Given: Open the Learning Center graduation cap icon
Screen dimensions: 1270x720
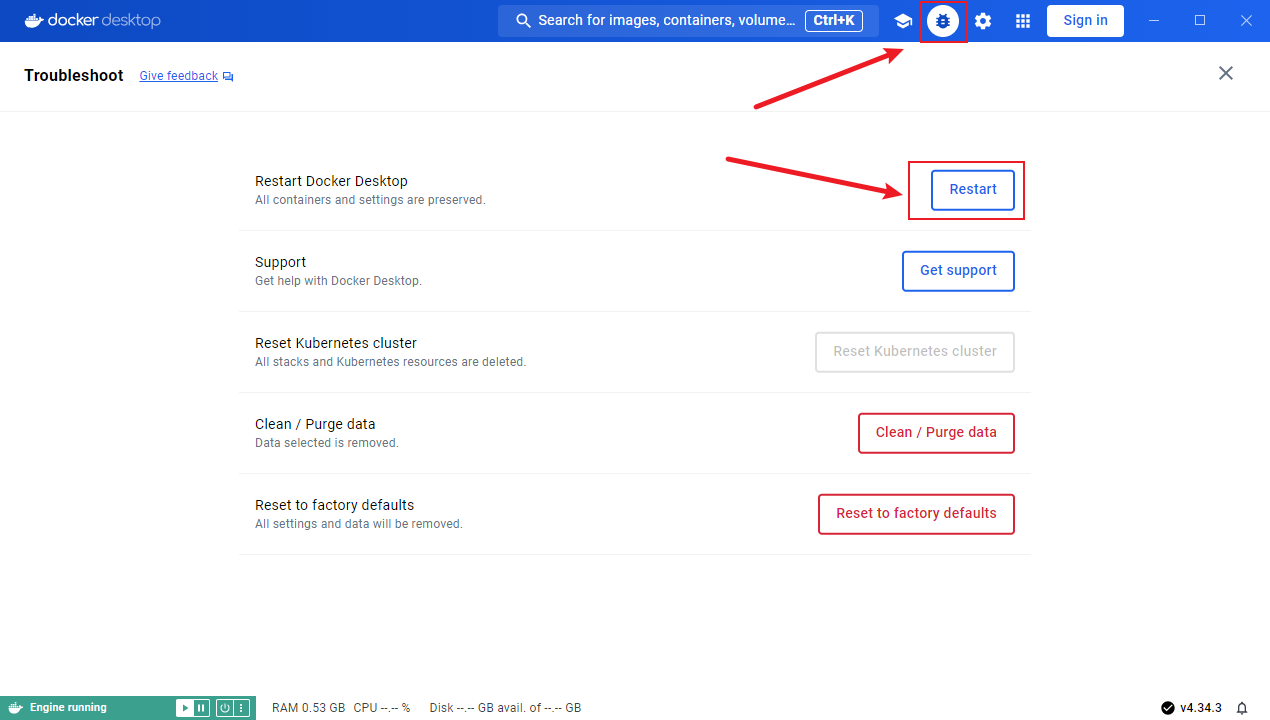Looking at the screenshot, I should 903,21.
